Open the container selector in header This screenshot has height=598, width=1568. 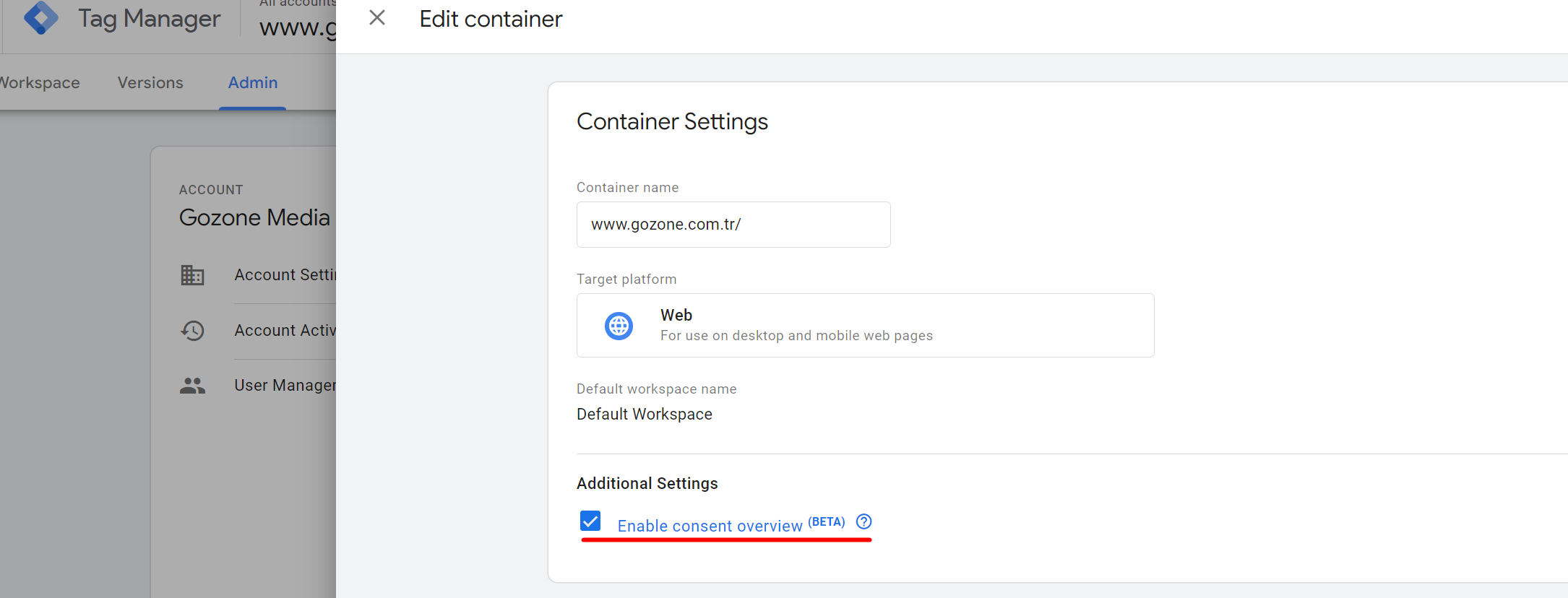(x=298, y=27)
